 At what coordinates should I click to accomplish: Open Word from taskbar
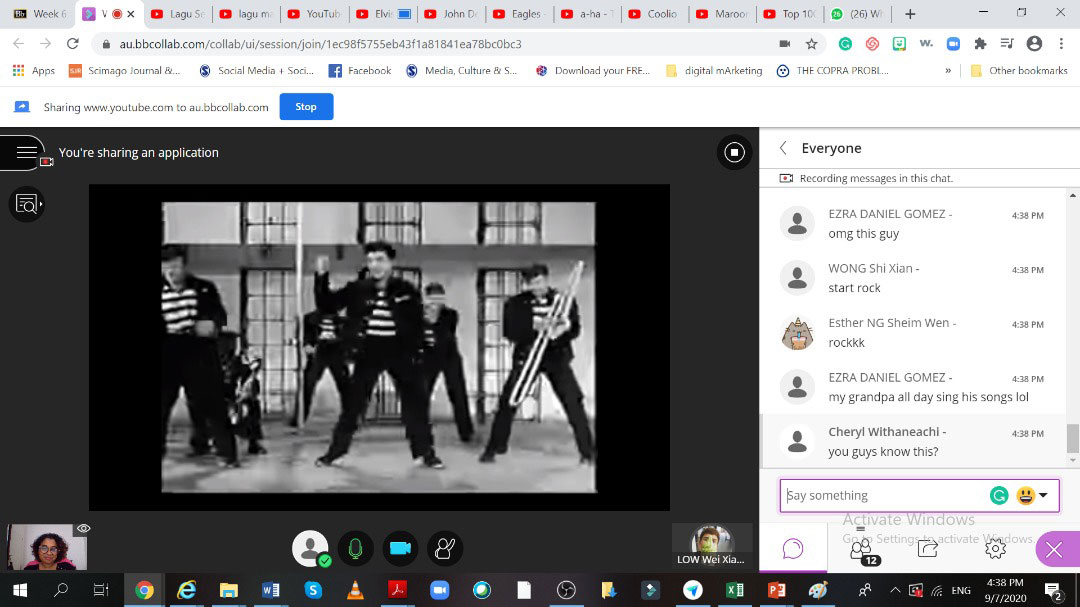(271, 590)
